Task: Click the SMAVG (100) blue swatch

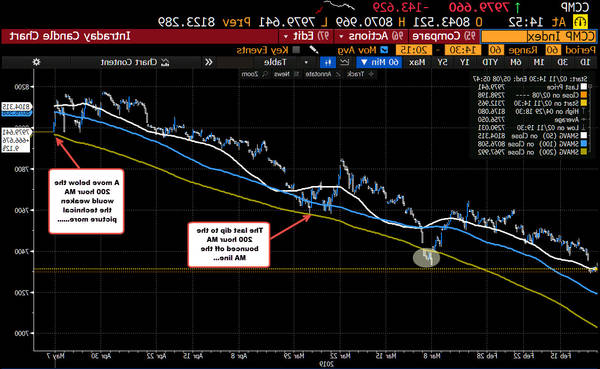Action: 584,144
